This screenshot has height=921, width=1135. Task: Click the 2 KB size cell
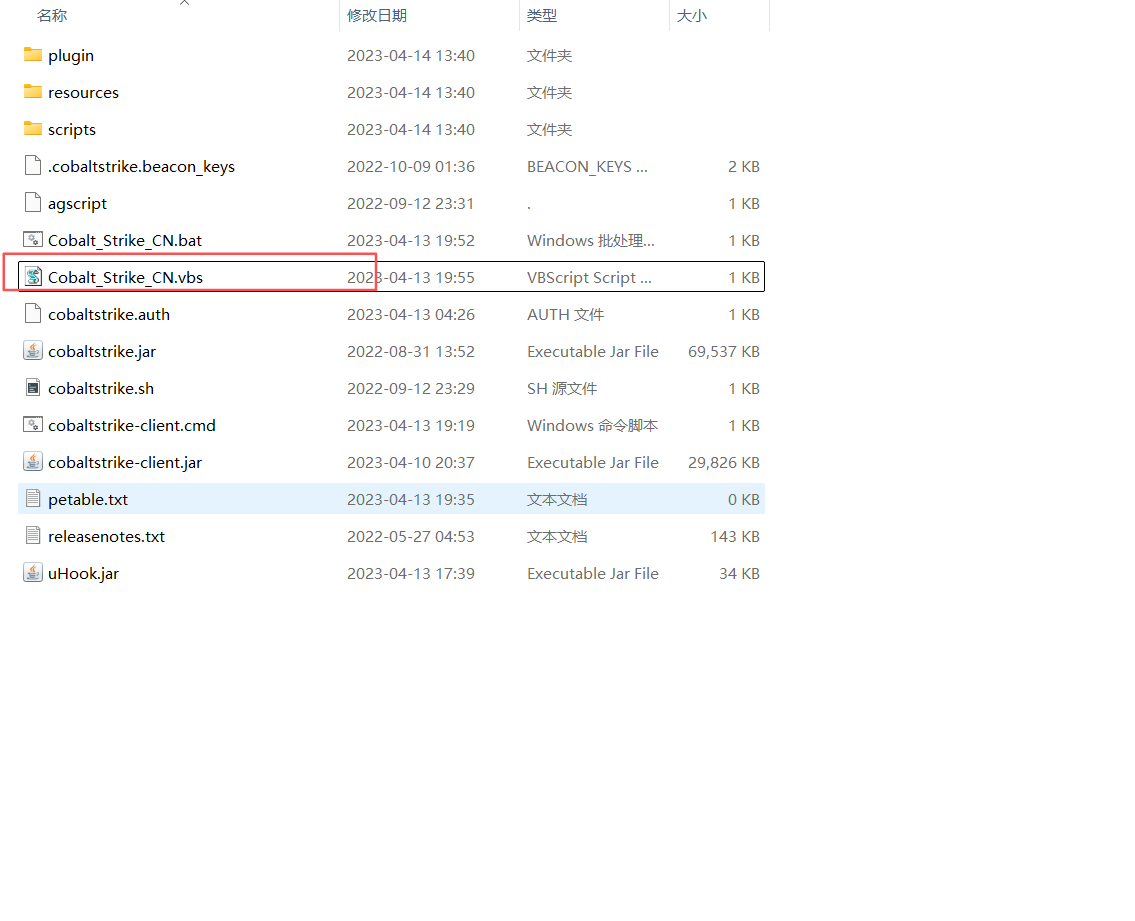743,167
